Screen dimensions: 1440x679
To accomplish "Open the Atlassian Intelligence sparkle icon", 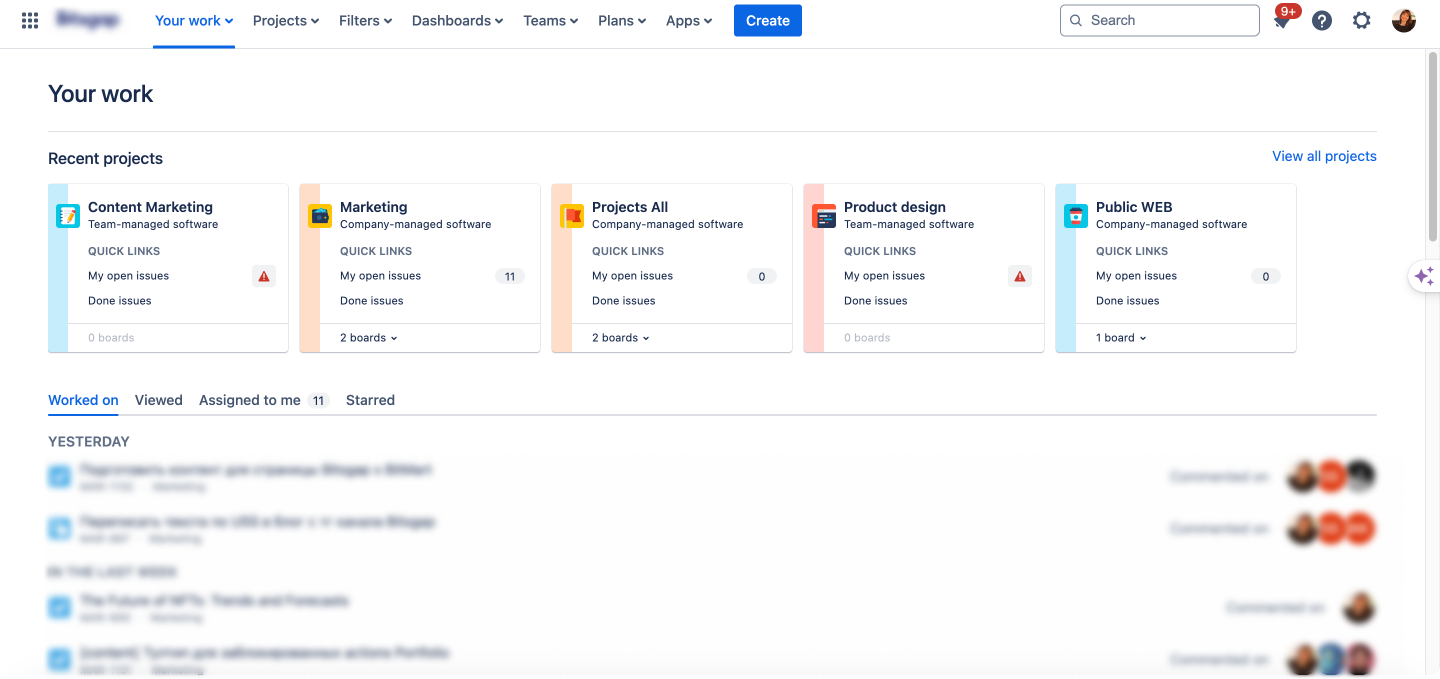I will coord(1425,276).
